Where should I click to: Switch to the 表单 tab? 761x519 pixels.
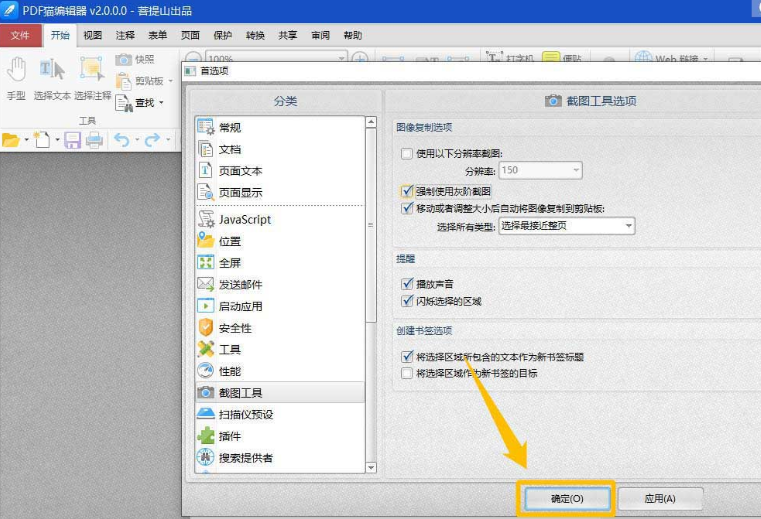[157, 35]
